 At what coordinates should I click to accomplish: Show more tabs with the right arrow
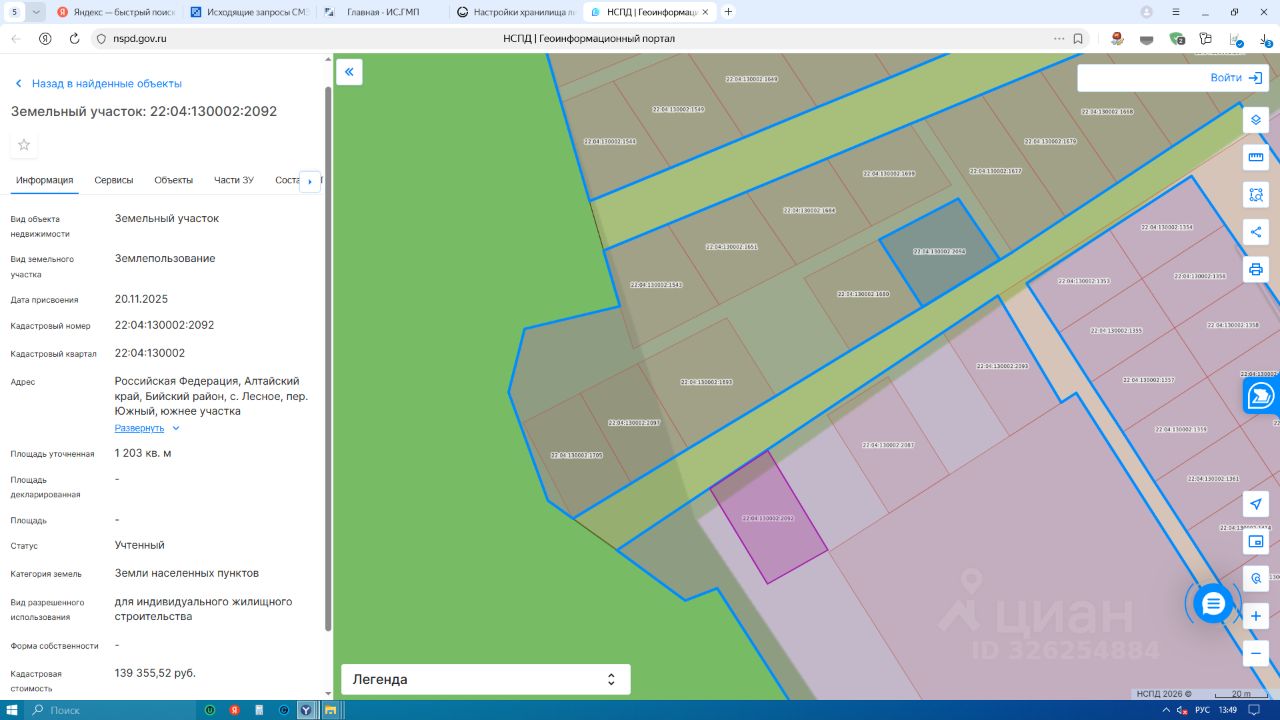point(310,181)
